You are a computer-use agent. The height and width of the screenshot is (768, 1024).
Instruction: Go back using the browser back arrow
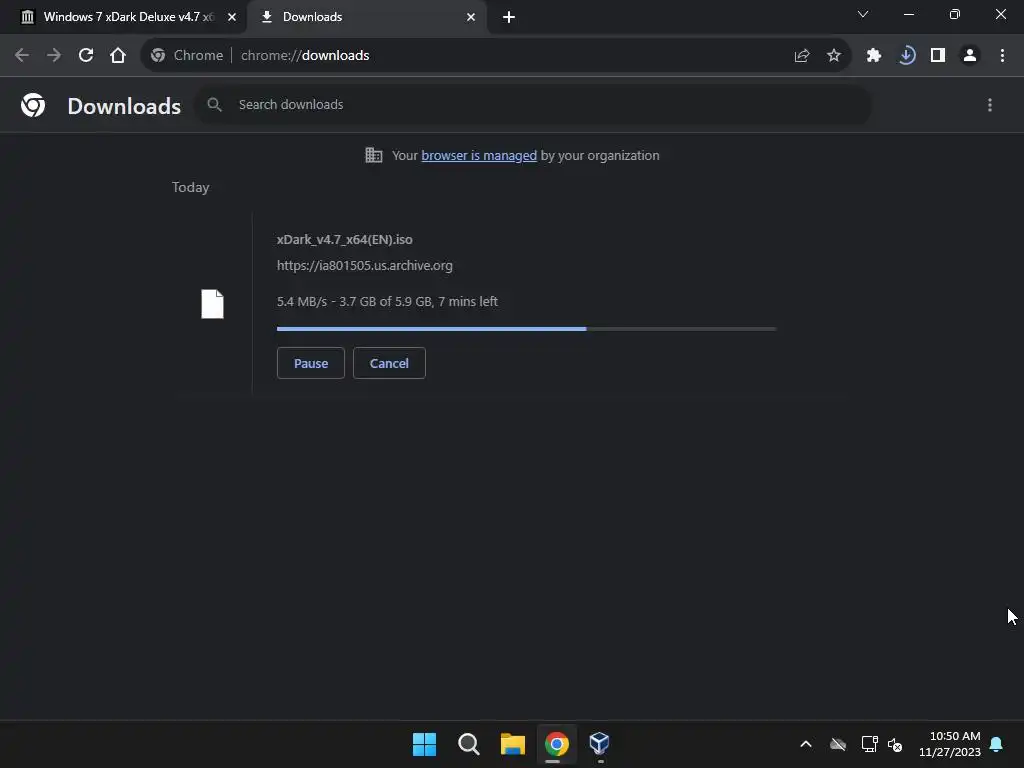22,56
